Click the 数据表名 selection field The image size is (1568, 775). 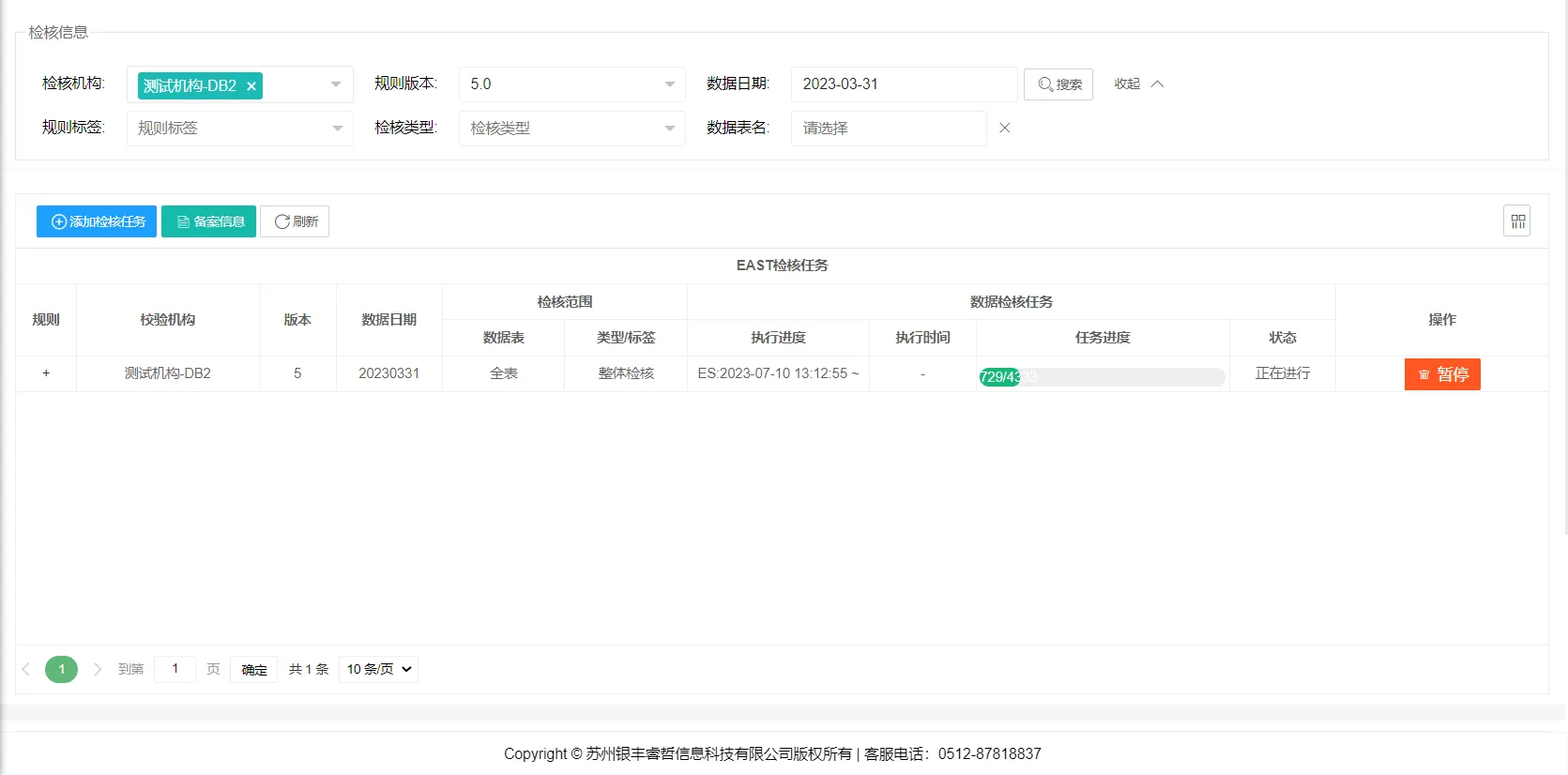pyautogui.click(x=888, y=129)
